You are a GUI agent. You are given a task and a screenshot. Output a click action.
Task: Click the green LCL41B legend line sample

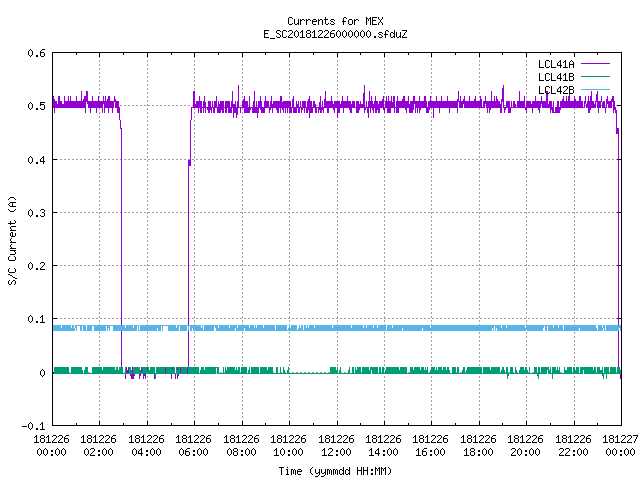pos(595,76)
